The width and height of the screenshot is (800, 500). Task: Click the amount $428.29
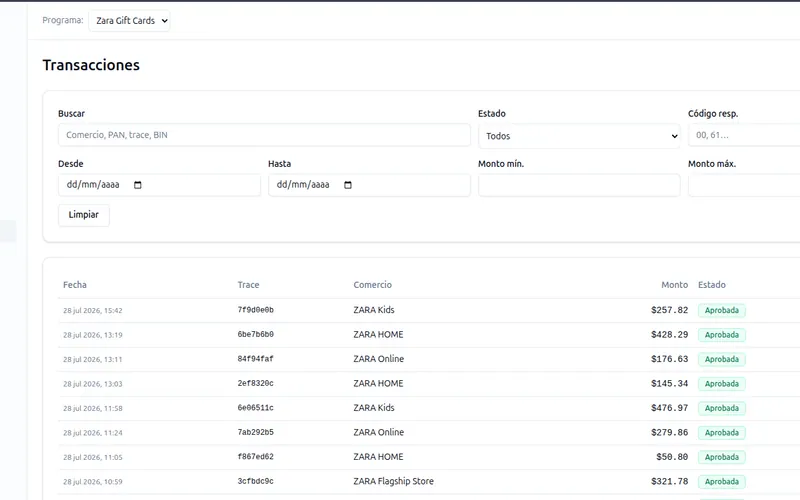pos(669,334)
